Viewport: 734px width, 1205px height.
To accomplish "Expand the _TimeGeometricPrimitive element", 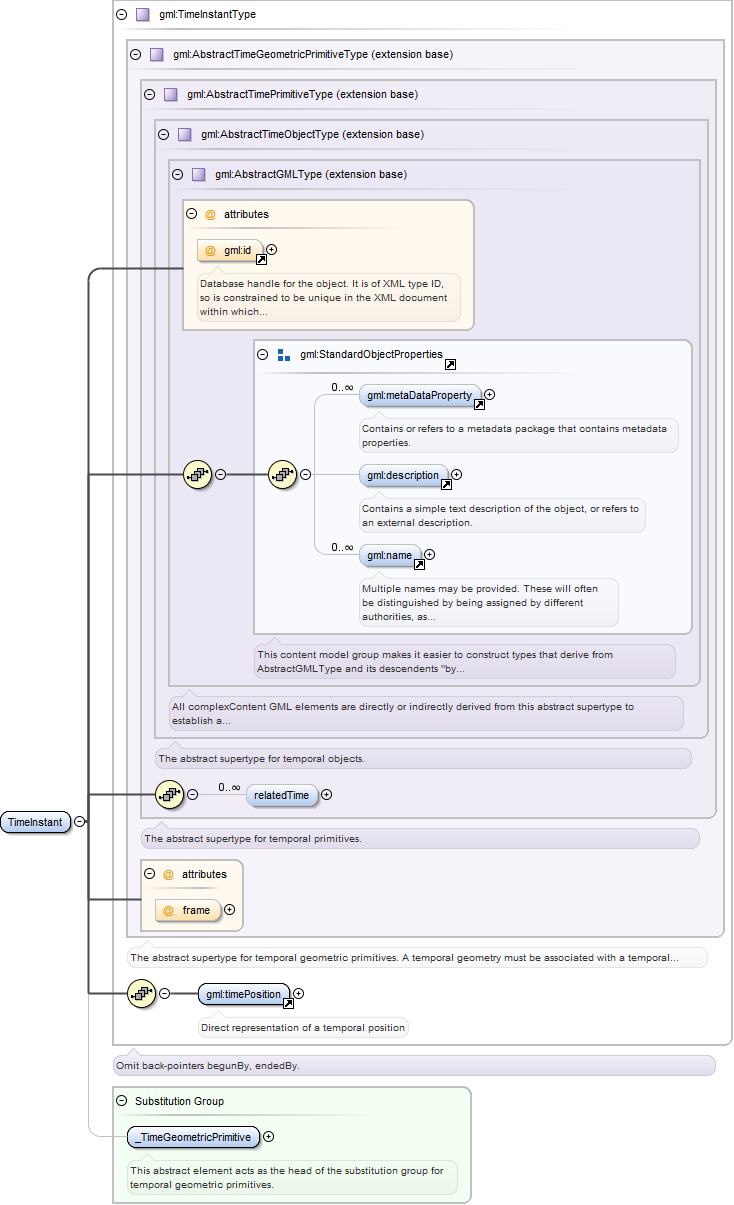I will pos(268,1137).
